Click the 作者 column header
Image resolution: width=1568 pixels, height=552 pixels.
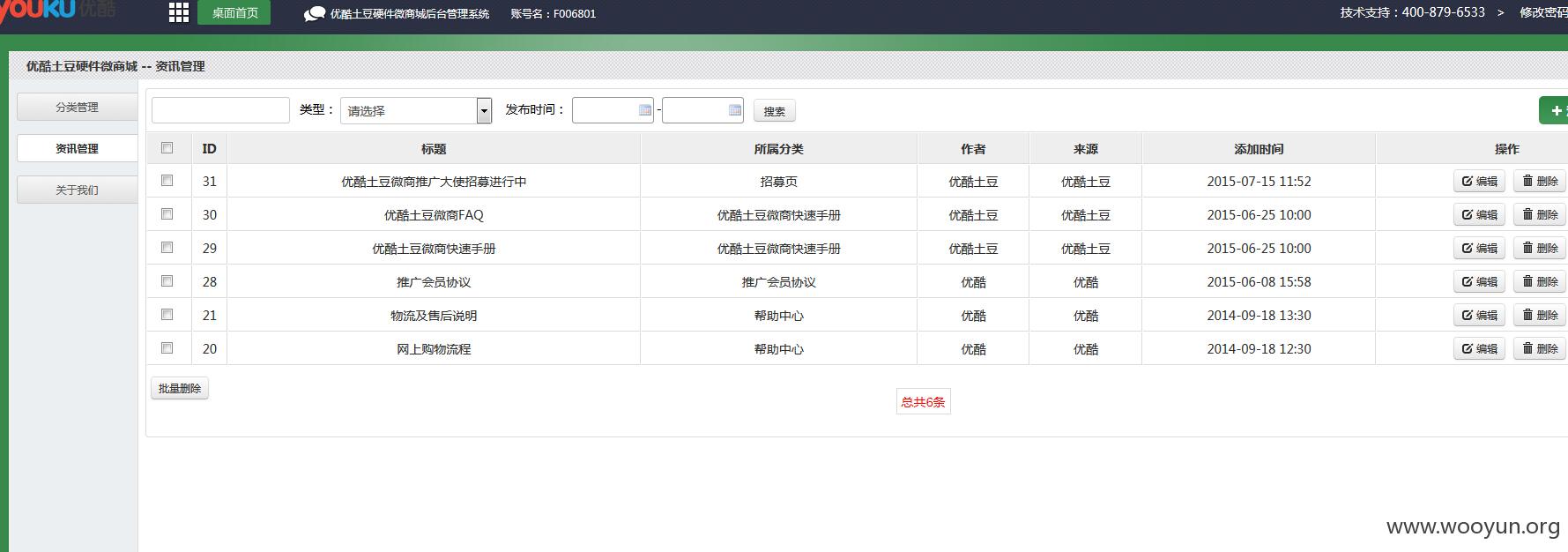pos(973,149)
